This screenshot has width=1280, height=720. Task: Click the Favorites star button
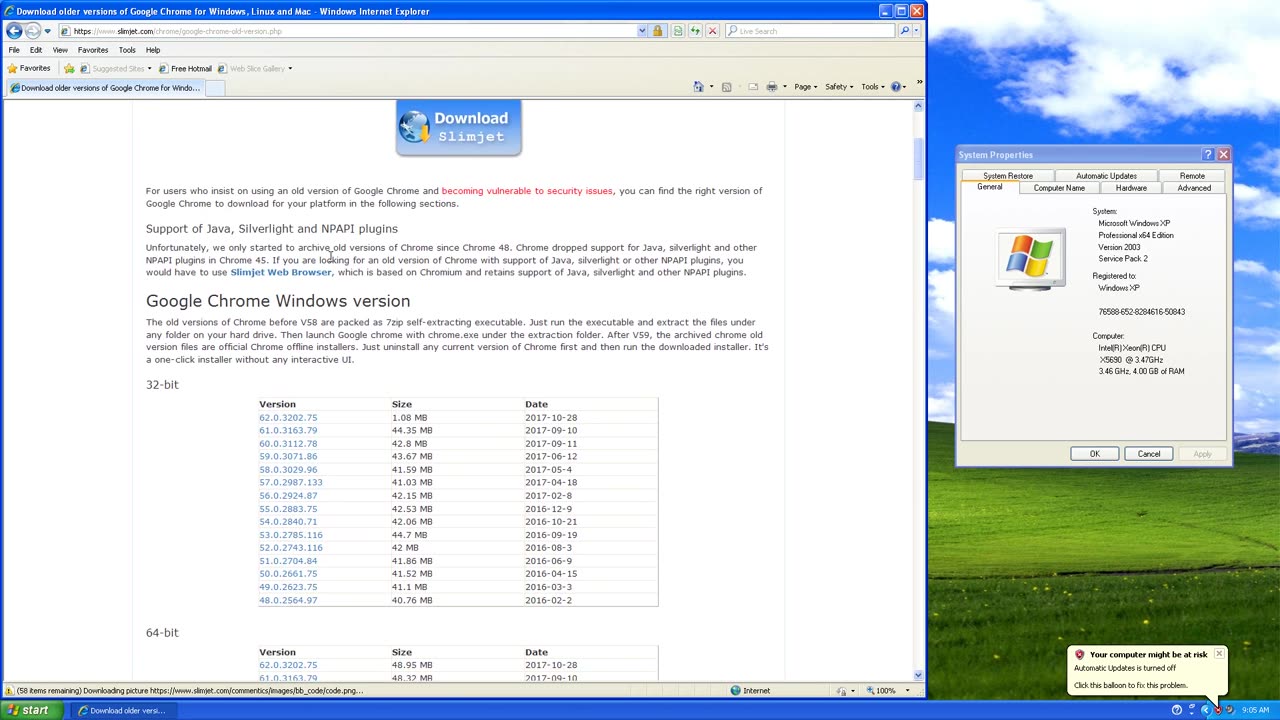coord(29,69)
